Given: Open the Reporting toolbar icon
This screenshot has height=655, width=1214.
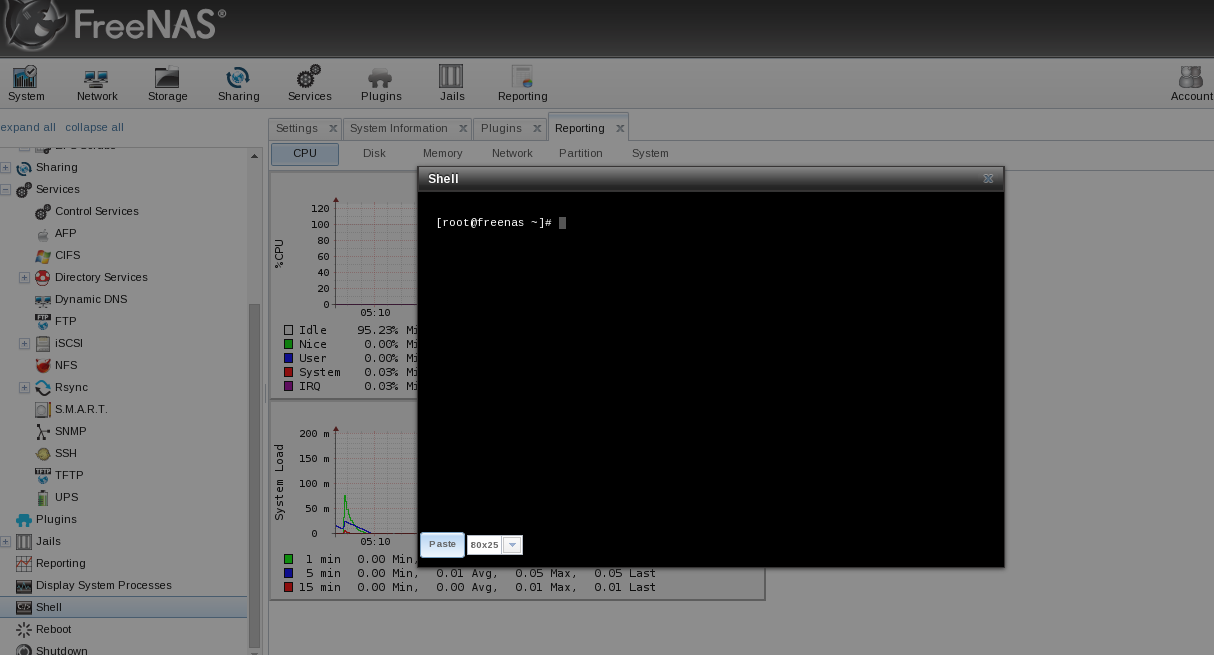Looking at the screenshot, I should (x=522, y=83).
